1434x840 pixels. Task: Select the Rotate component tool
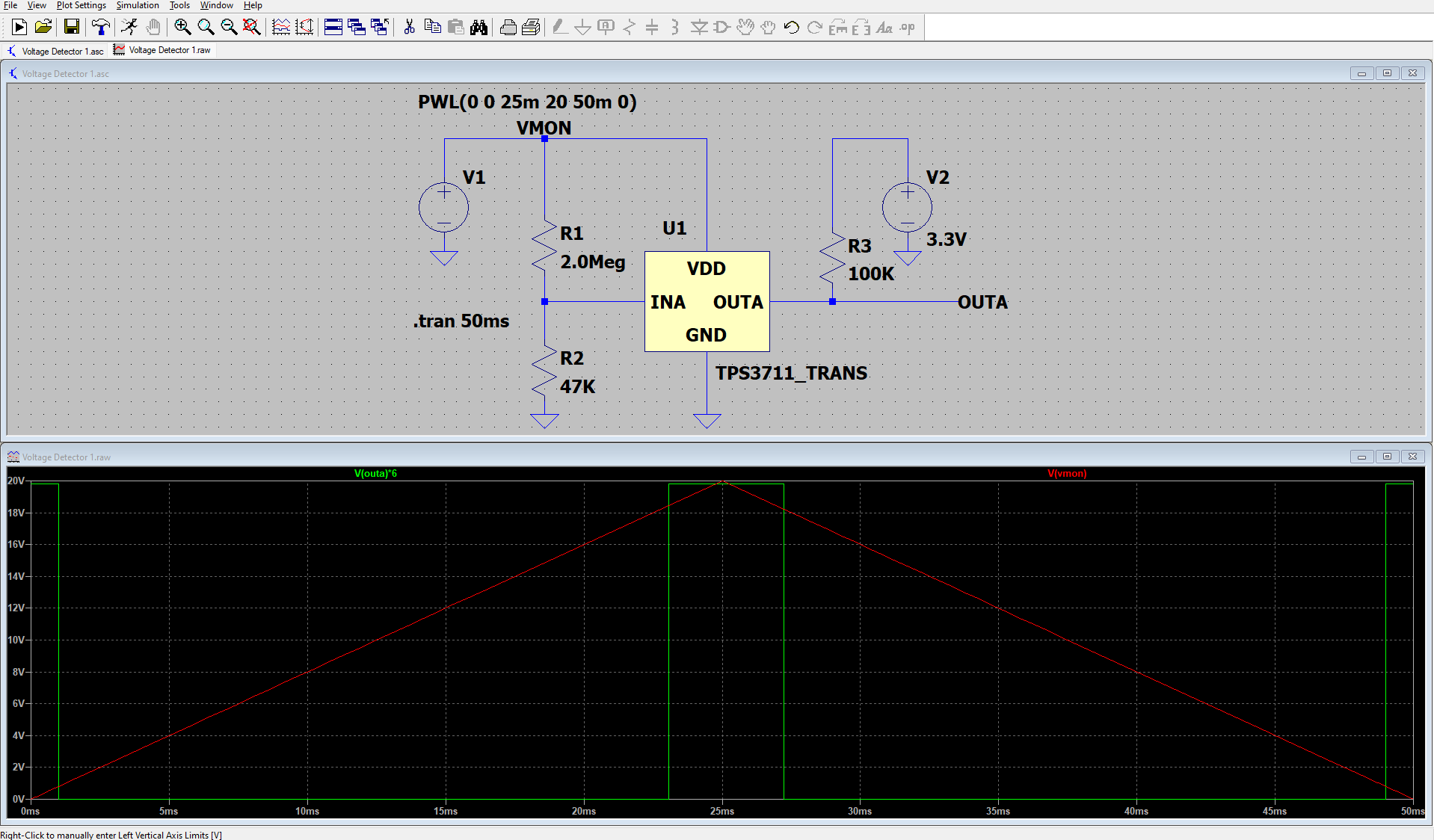point(838,28)
